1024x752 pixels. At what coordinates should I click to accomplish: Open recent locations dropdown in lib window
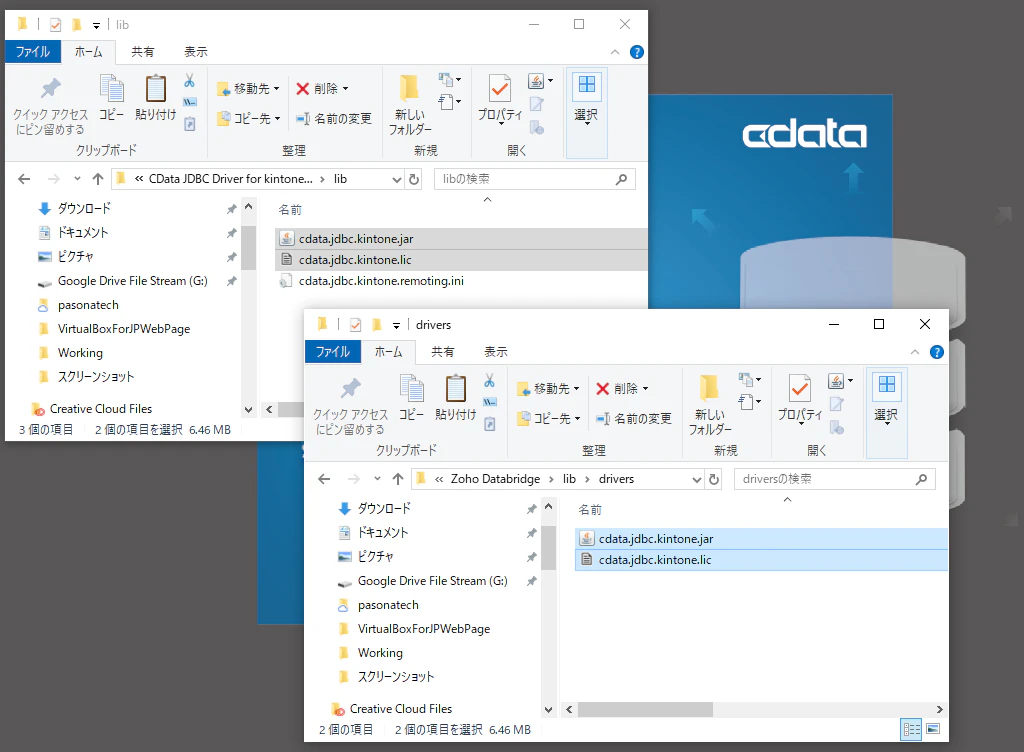pos(77,179)
